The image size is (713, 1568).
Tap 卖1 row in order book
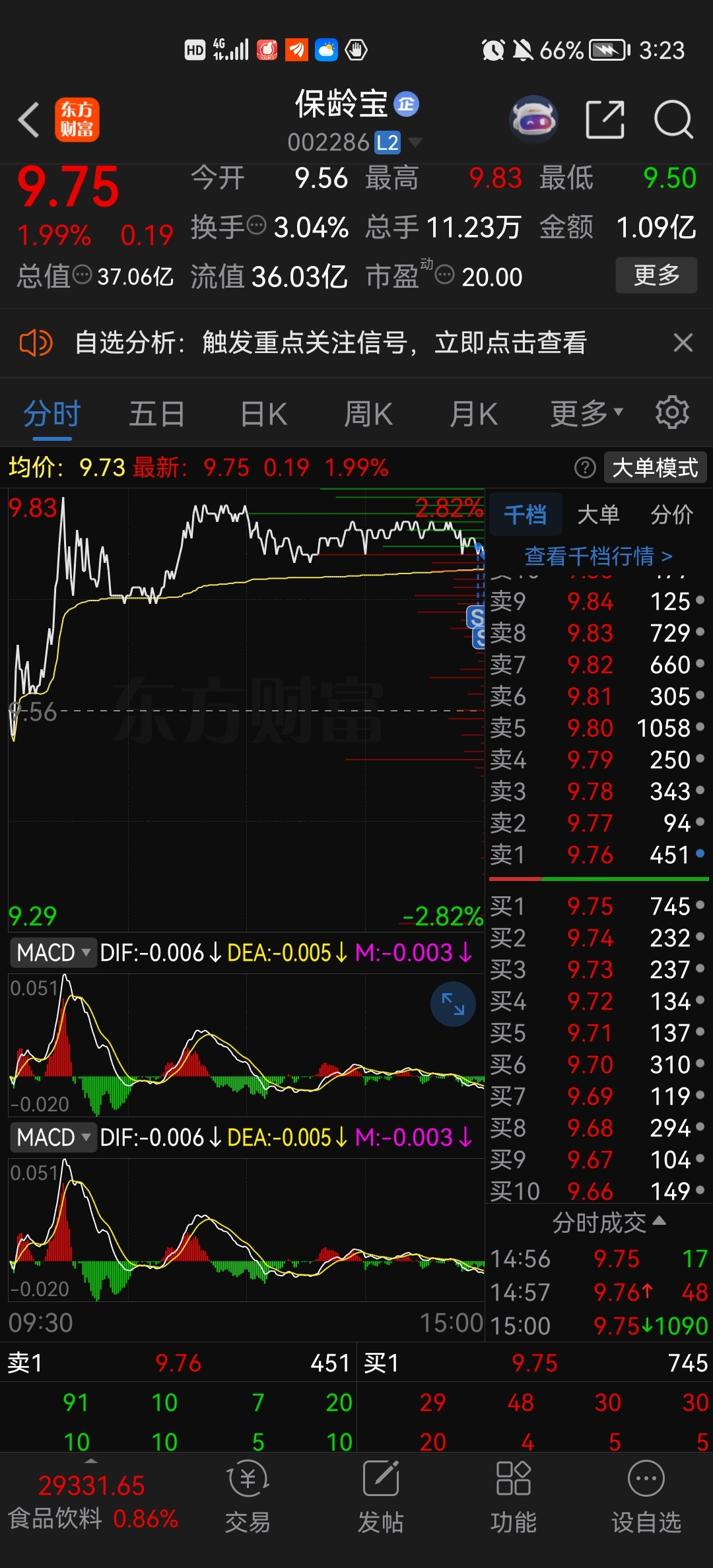click(x=597, y=855)
